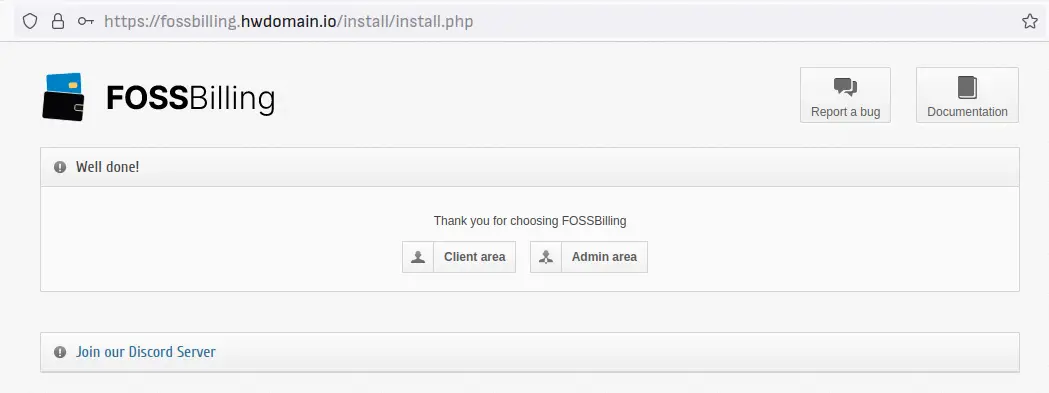Open the Report a bug button
Screen dimensions: 1049x393
pos(845,95)
